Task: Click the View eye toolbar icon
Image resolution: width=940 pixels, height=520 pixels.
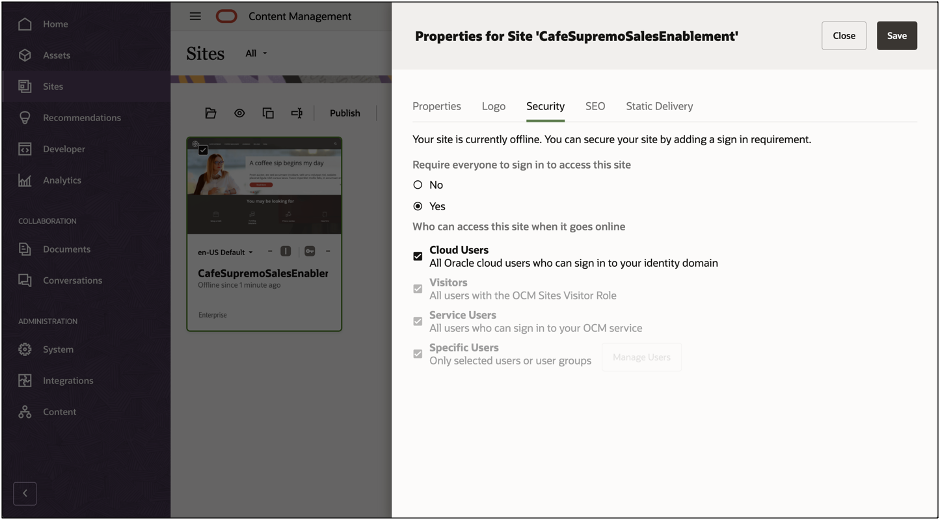Action: [239, 113]
